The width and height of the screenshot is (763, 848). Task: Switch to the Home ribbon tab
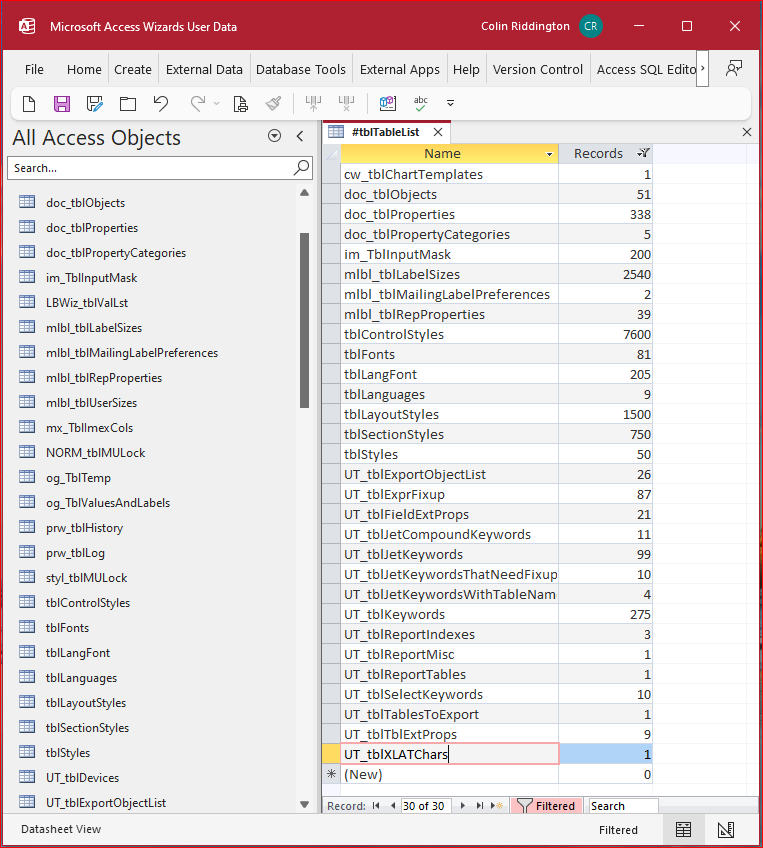[84, 69]
